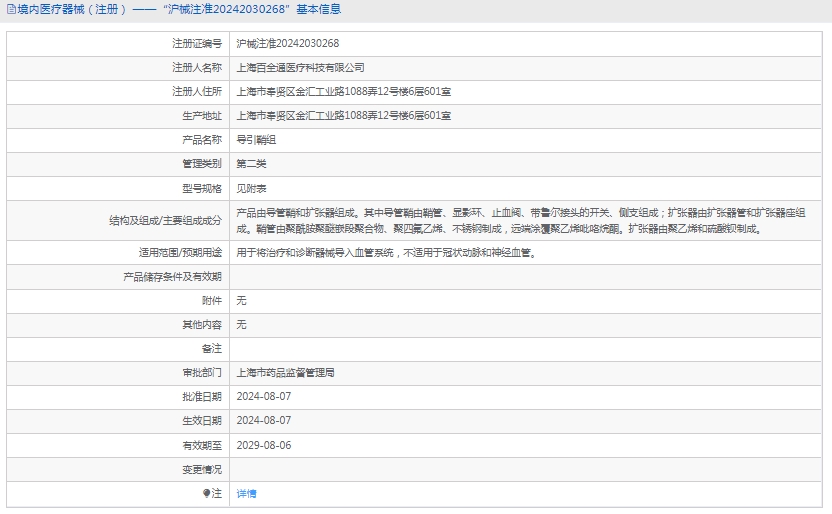Viewport: 832px width, 514px height.
Task: Click the 备注 row label
Action: pos(211,348)
